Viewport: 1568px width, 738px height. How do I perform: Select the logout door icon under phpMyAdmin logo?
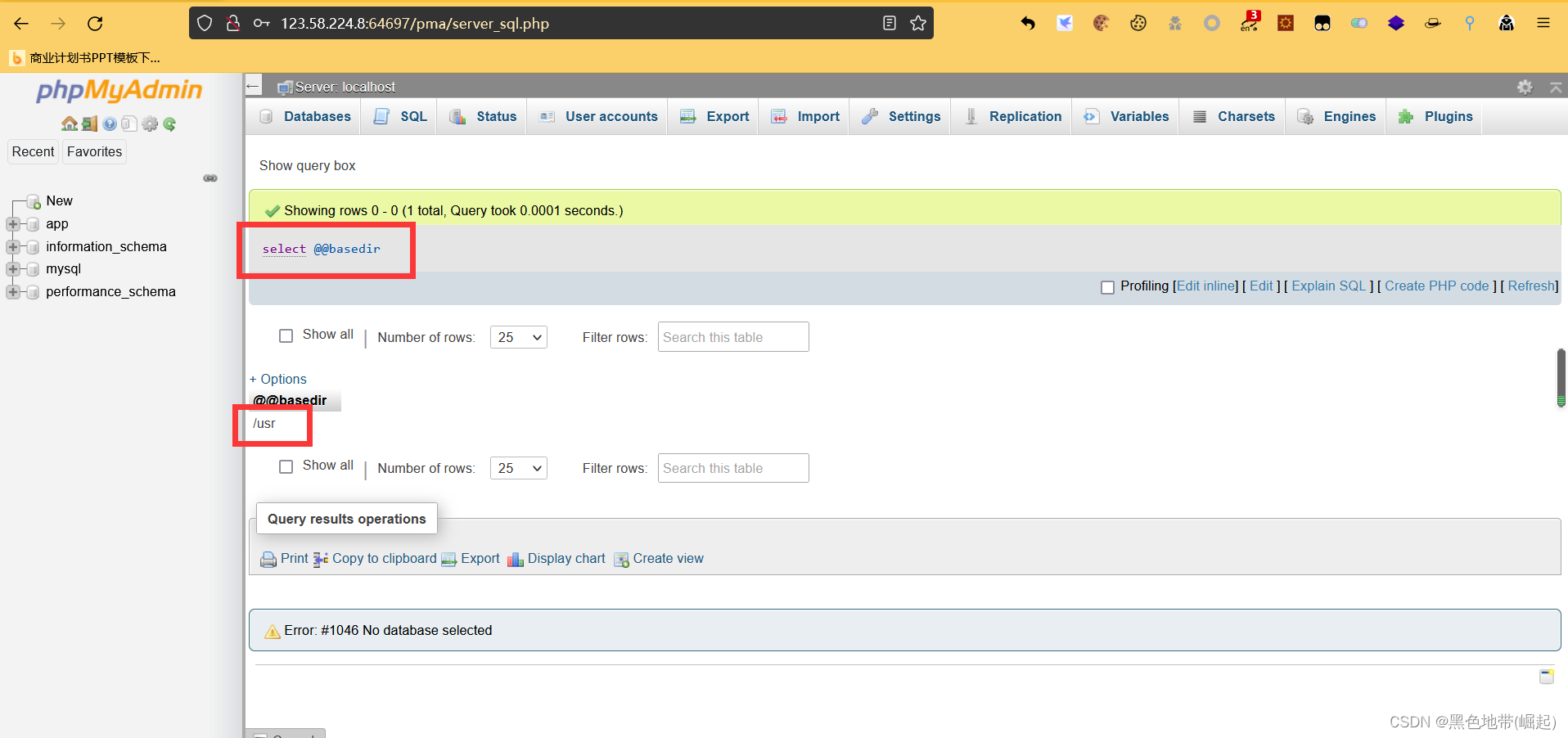coord(88,124)
